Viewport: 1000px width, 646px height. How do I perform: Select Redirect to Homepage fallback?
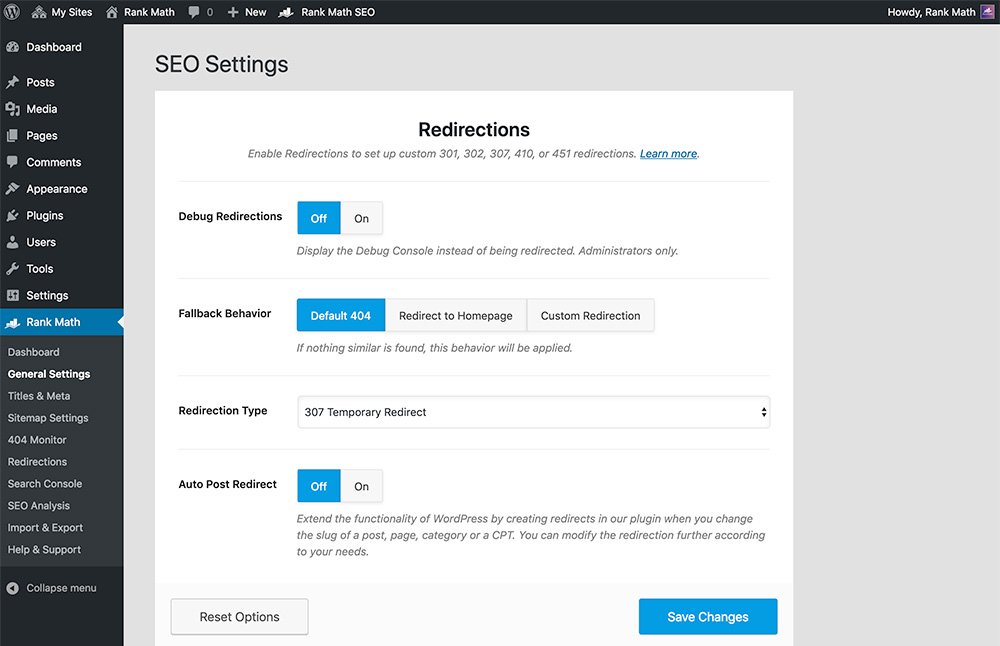point(456,314)
